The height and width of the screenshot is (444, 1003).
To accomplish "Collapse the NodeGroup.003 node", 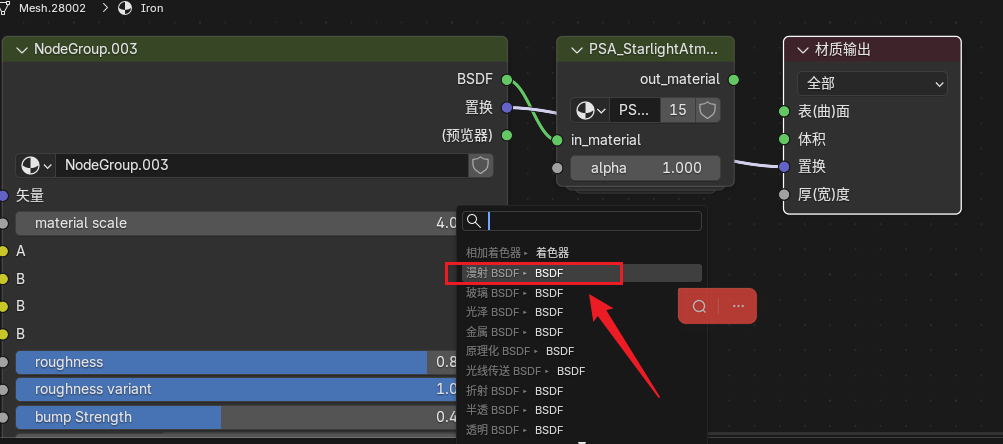I will pos(20,49).
